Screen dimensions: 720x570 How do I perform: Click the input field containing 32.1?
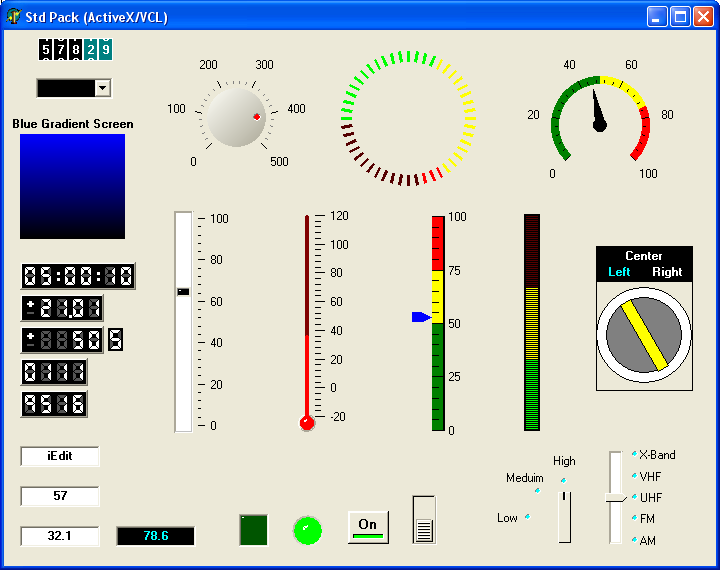[60, 536]
